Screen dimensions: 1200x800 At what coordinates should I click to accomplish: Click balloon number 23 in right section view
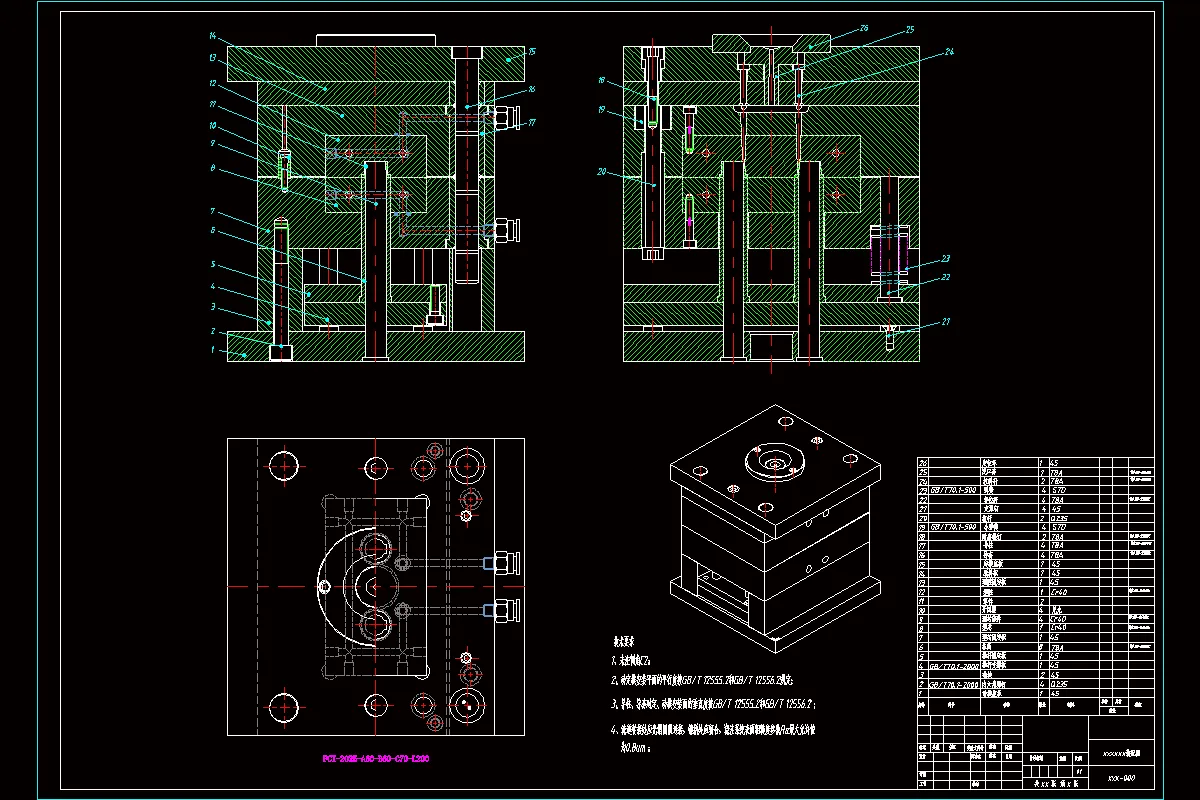click(946, 258)
